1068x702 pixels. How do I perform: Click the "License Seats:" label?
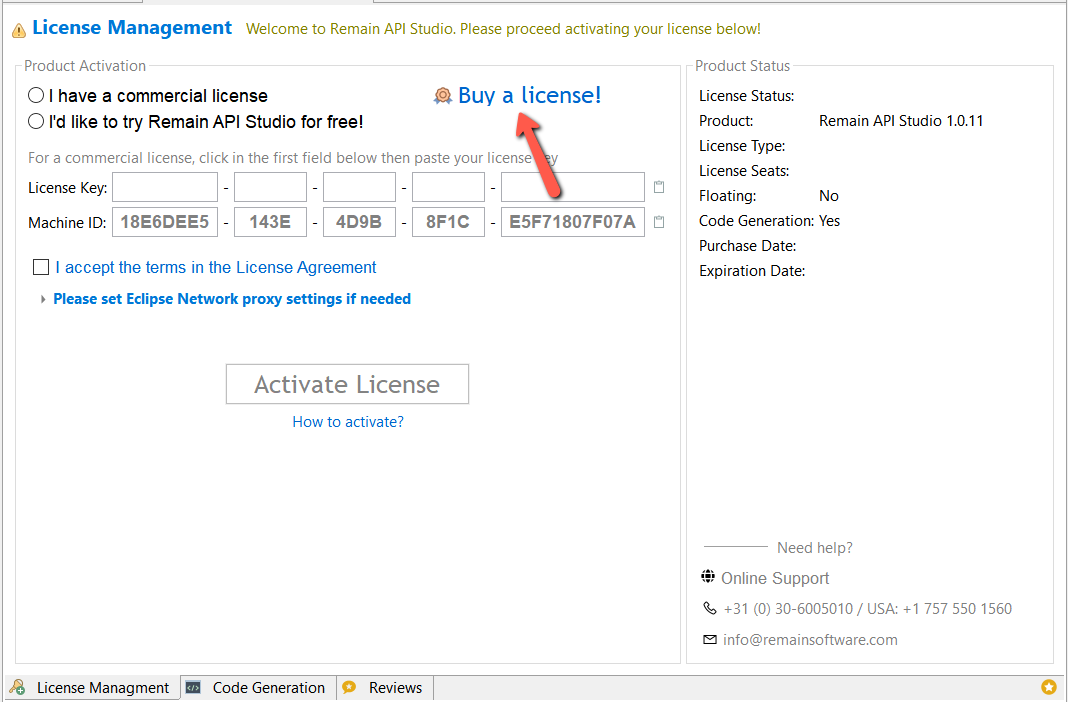pos(744,171)
